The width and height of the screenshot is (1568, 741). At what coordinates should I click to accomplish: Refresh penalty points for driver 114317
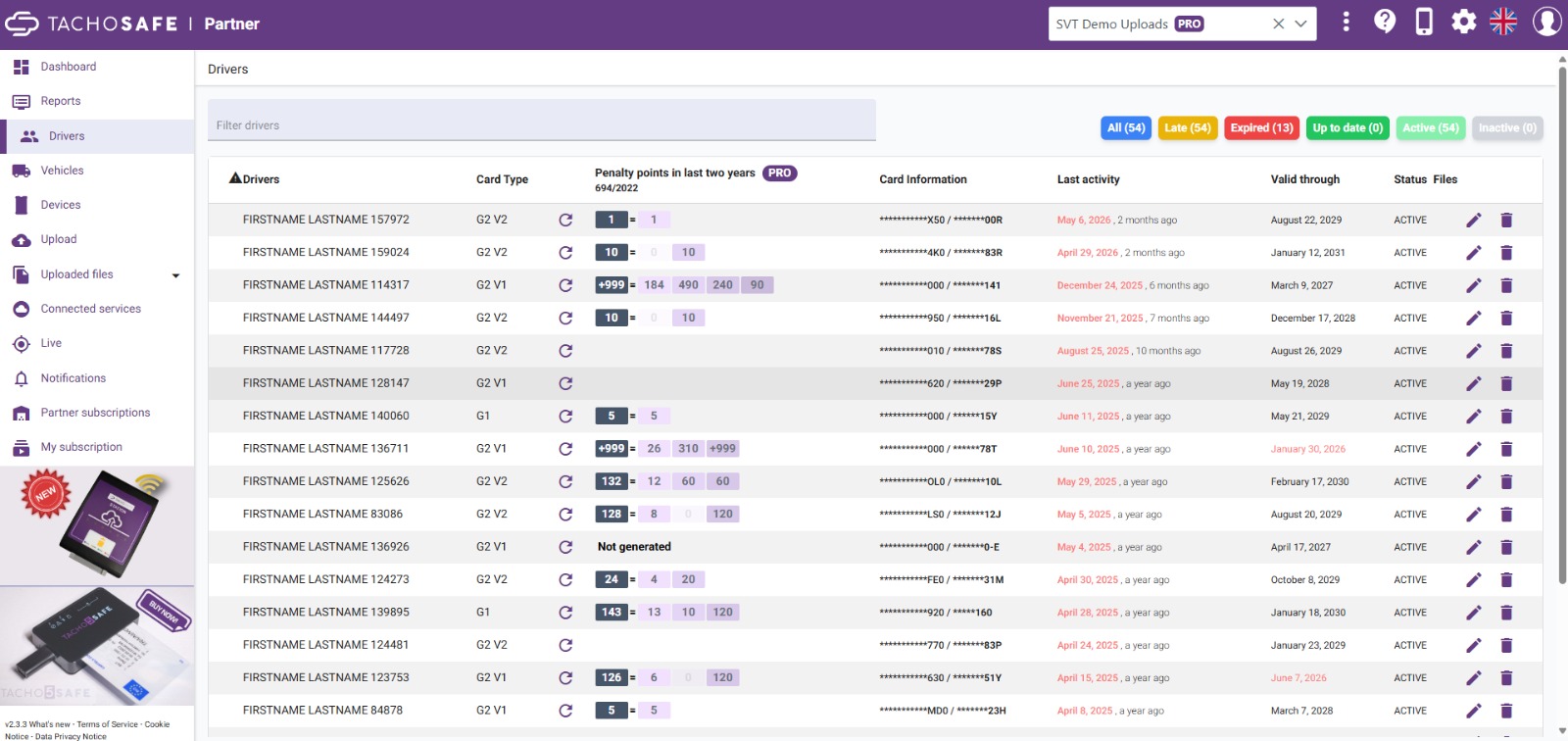click(565, 285)
